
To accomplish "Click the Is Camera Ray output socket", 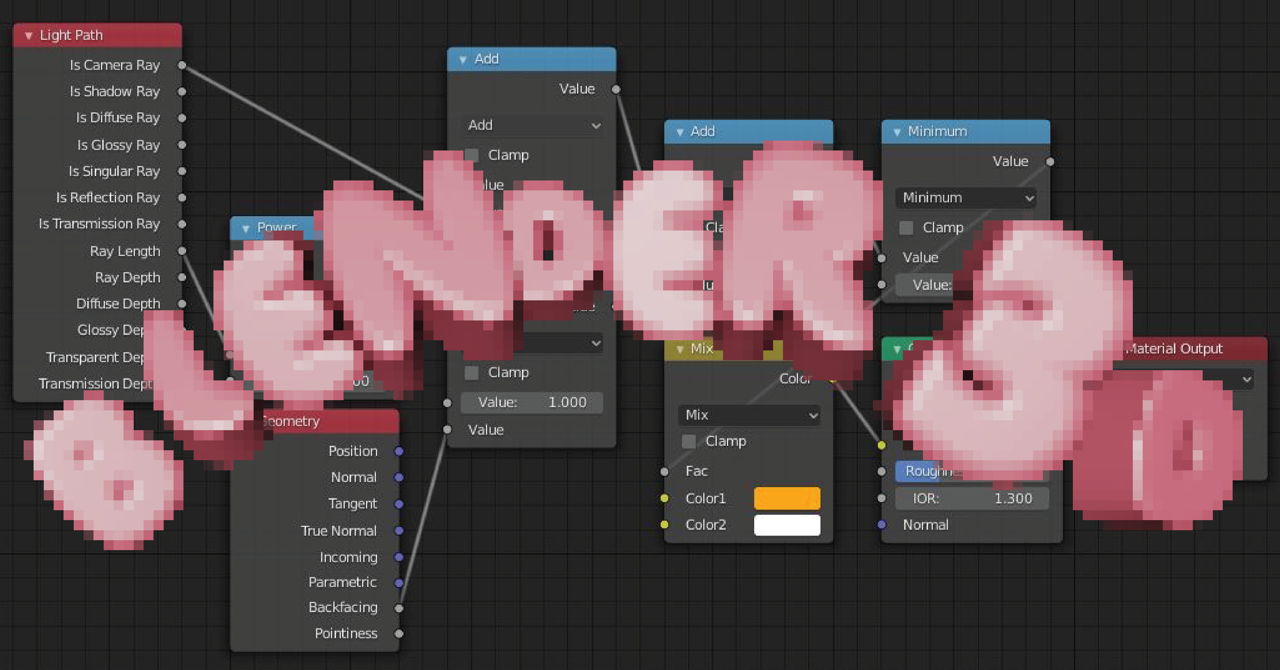I will click(x=182, y=65).
